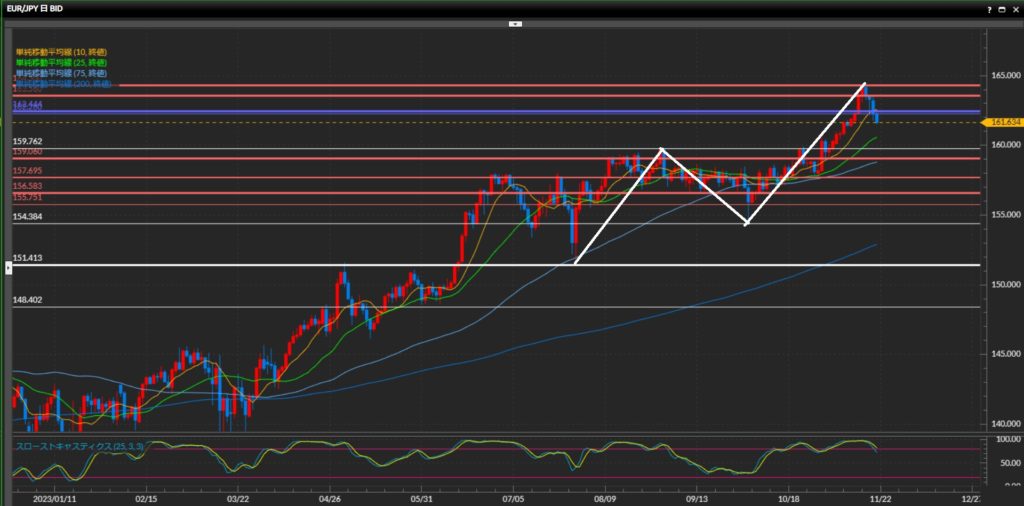Viewport: 1024px width, 506px height.
Task: Select the 148.402 support line label
Action: tap(26, 300)
